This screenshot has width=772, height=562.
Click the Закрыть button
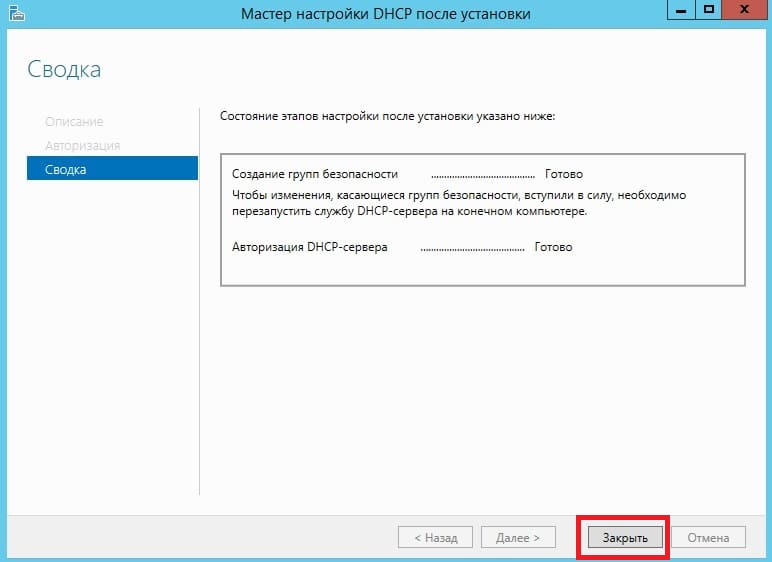click(625, 537)
